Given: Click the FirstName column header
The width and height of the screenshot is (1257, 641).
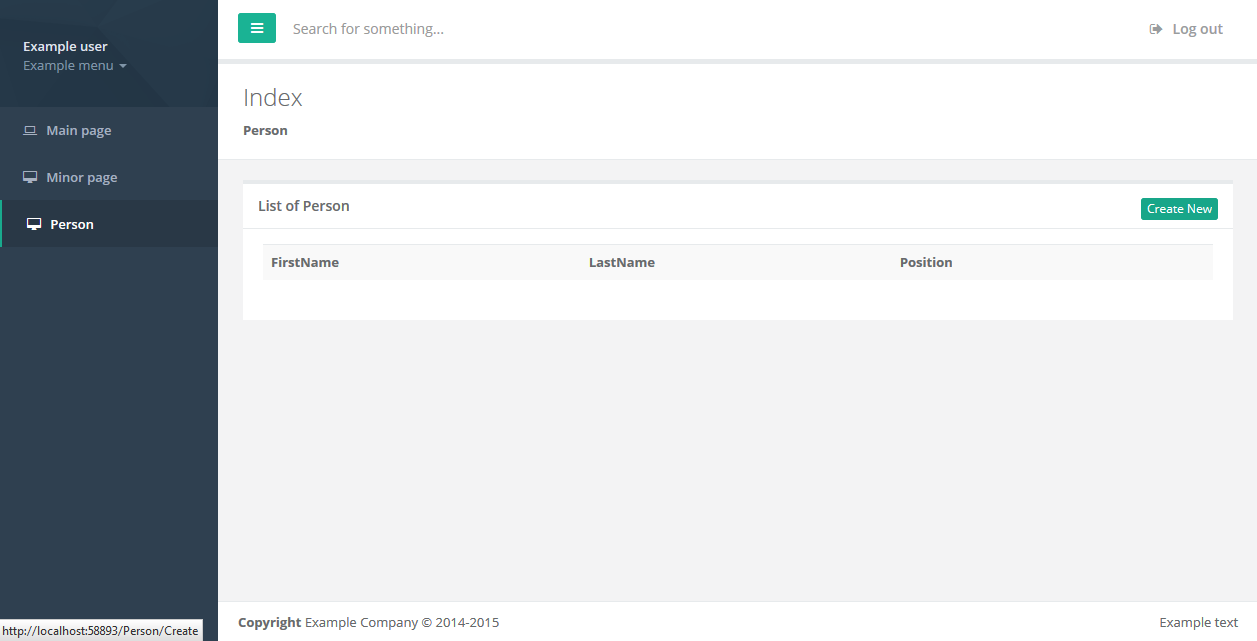Looking at the screenshot, I should pyautogui.click(x=305, y=263).
